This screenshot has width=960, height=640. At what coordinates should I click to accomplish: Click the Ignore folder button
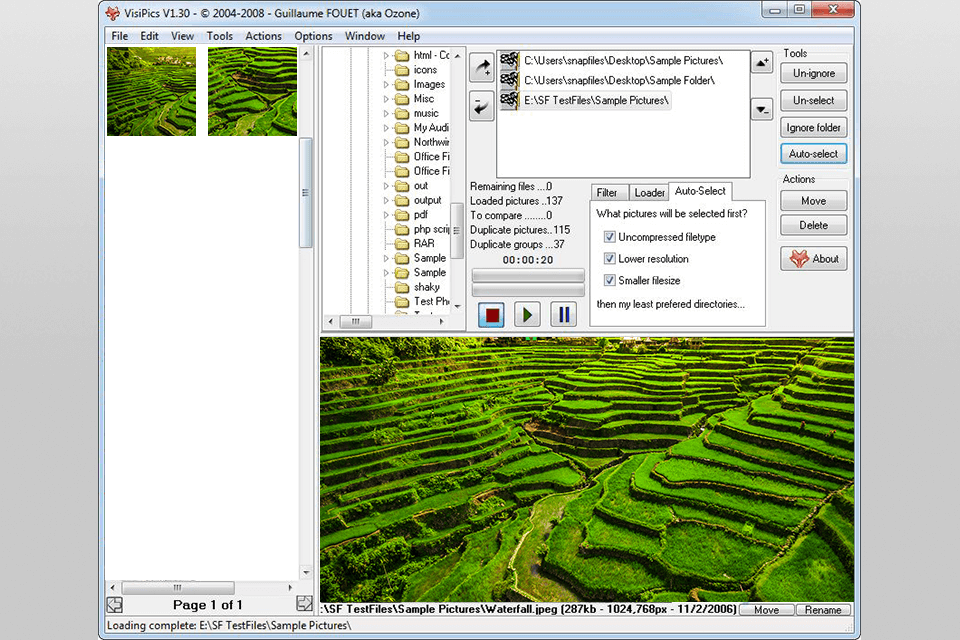coord(813,128)
